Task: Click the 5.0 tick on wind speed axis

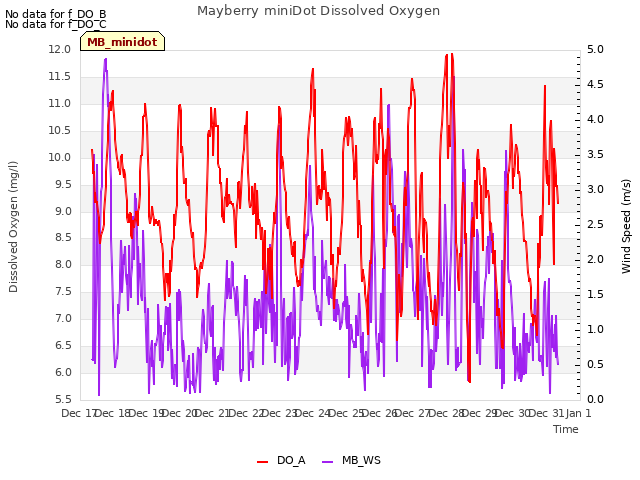Action: [595, 49]
